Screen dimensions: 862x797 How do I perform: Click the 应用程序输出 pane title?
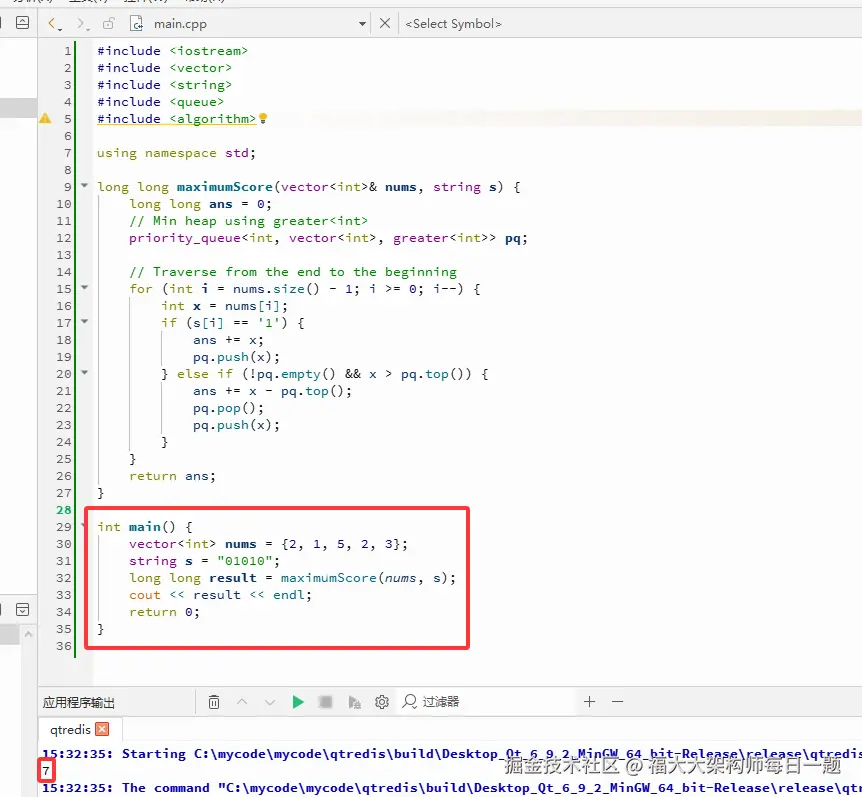[x=79, y=702]
